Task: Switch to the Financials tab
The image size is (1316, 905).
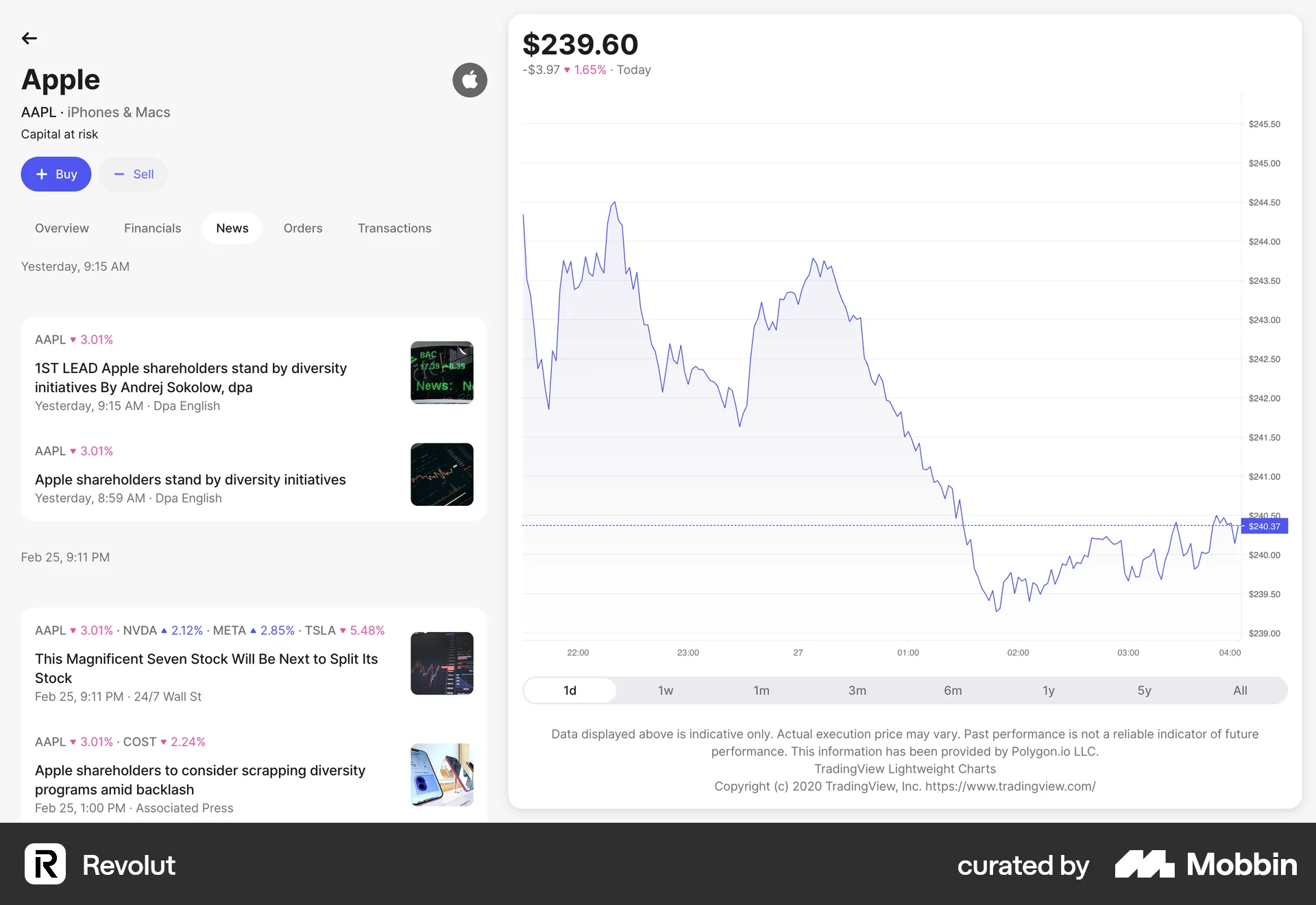Action: coord(152,228)
